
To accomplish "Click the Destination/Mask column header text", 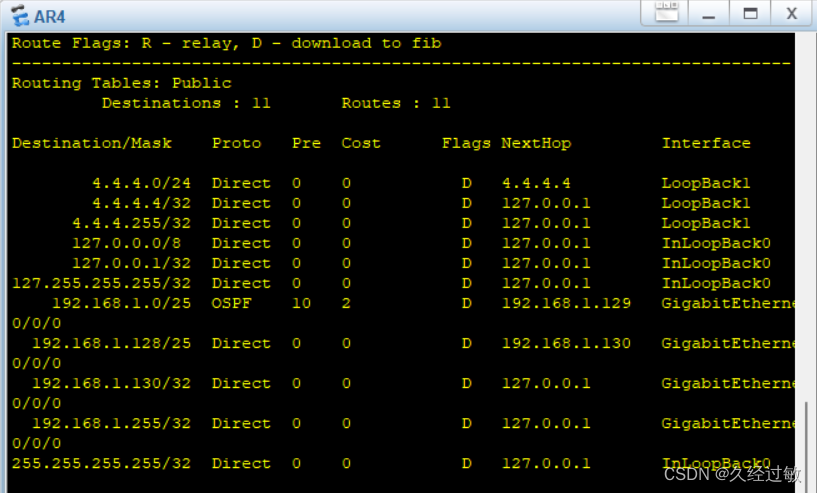I will pos(92,143).
